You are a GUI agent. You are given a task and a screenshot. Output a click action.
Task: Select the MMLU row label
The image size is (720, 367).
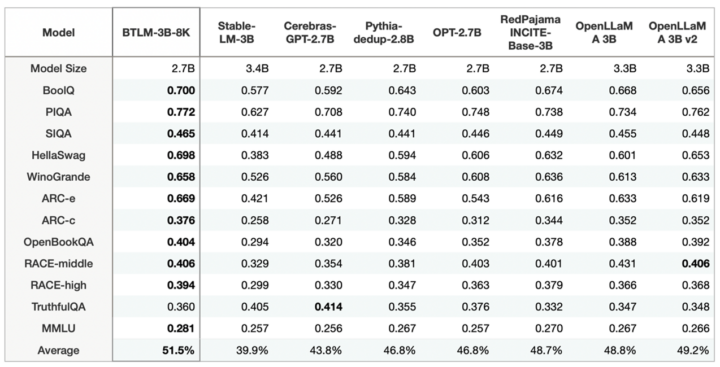click(x=58, y=328)
